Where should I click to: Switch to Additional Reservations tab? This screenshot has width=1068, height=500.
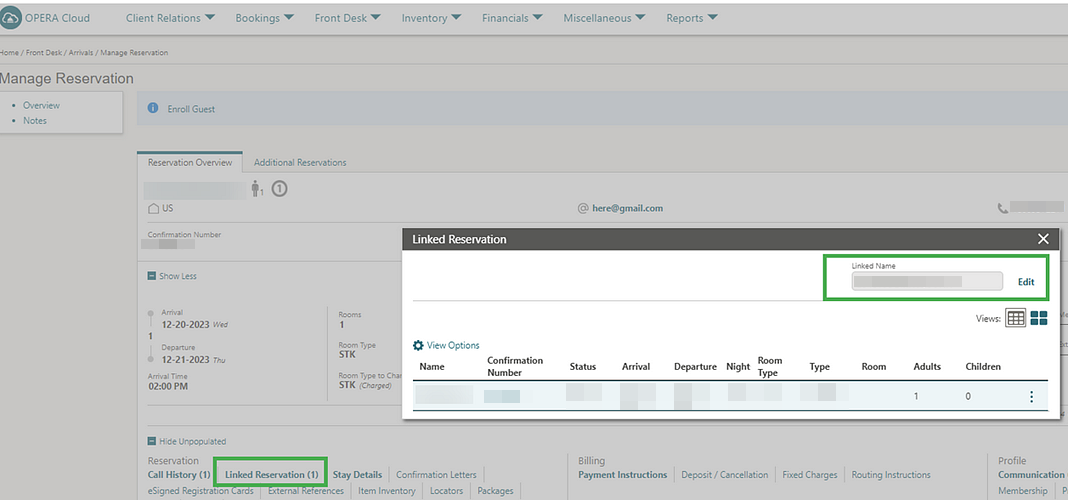(300, 163)
